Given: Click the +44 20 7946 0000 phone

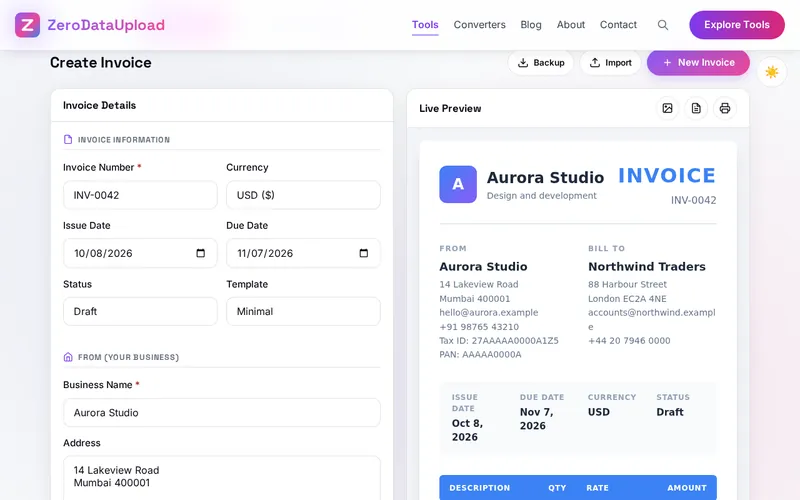Looking at the screenshot, I should [629, 340].
